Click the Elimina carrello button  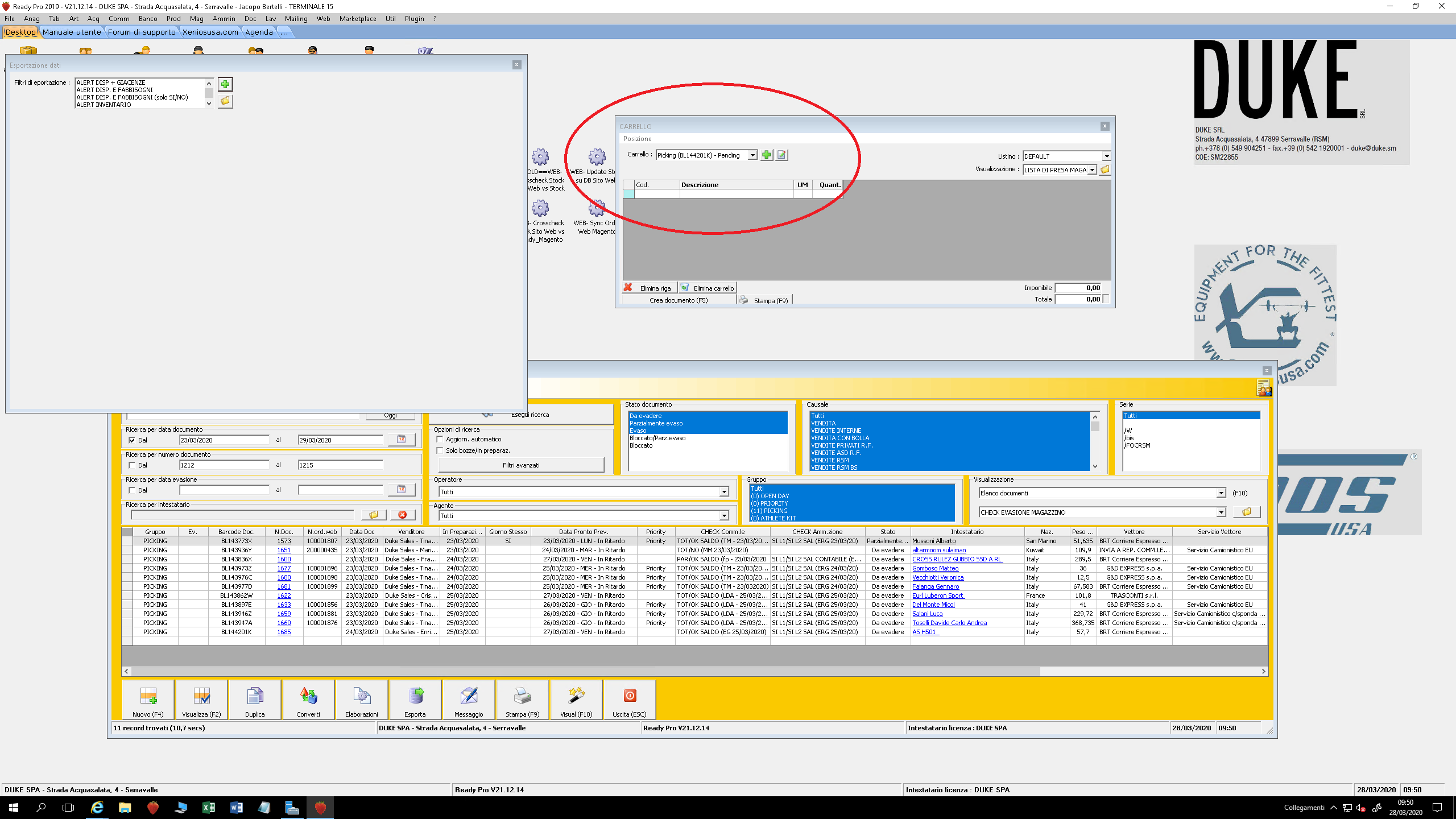707,288
